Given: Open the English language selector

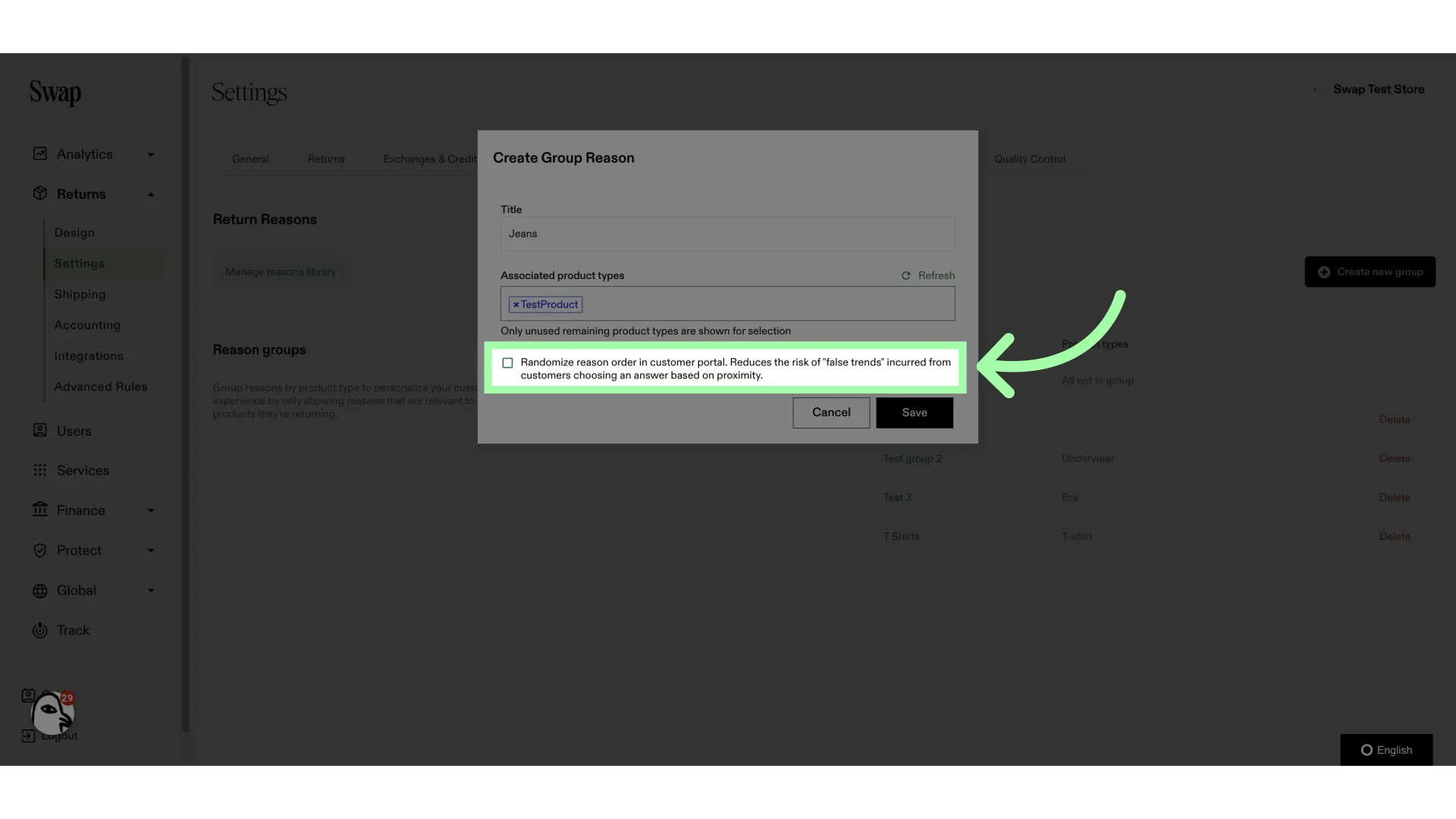Looking at the screenshot, I should (x=1386, y=750).
